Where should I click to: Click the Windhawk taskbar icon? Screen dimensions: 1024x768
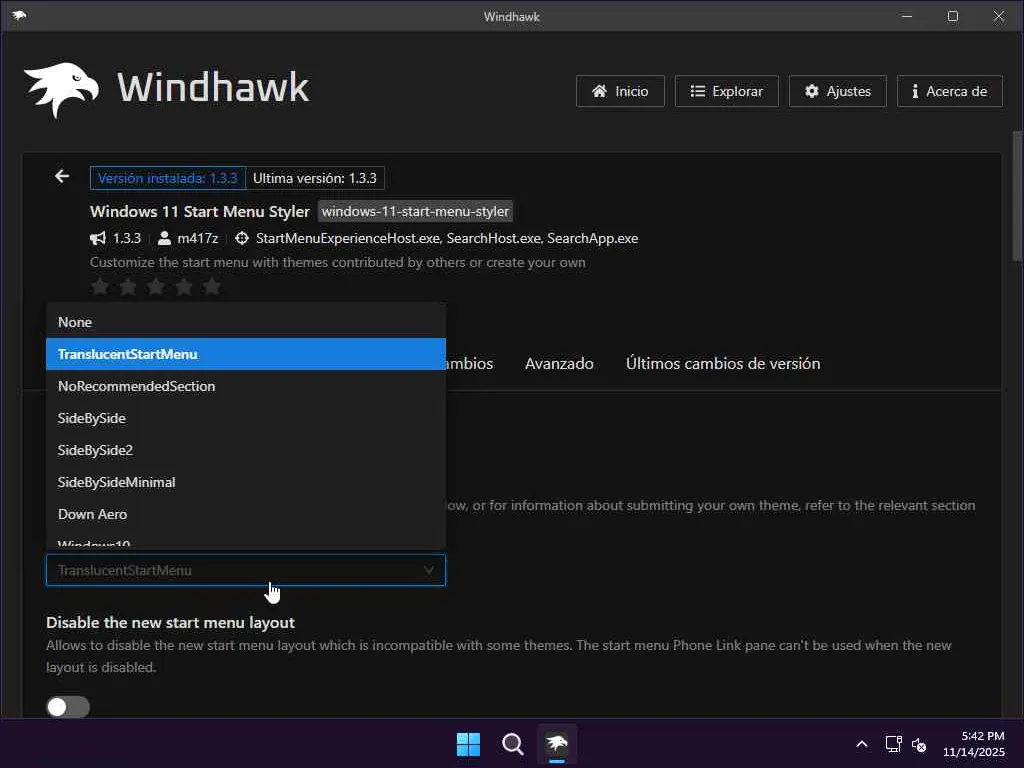pos(557,744)
